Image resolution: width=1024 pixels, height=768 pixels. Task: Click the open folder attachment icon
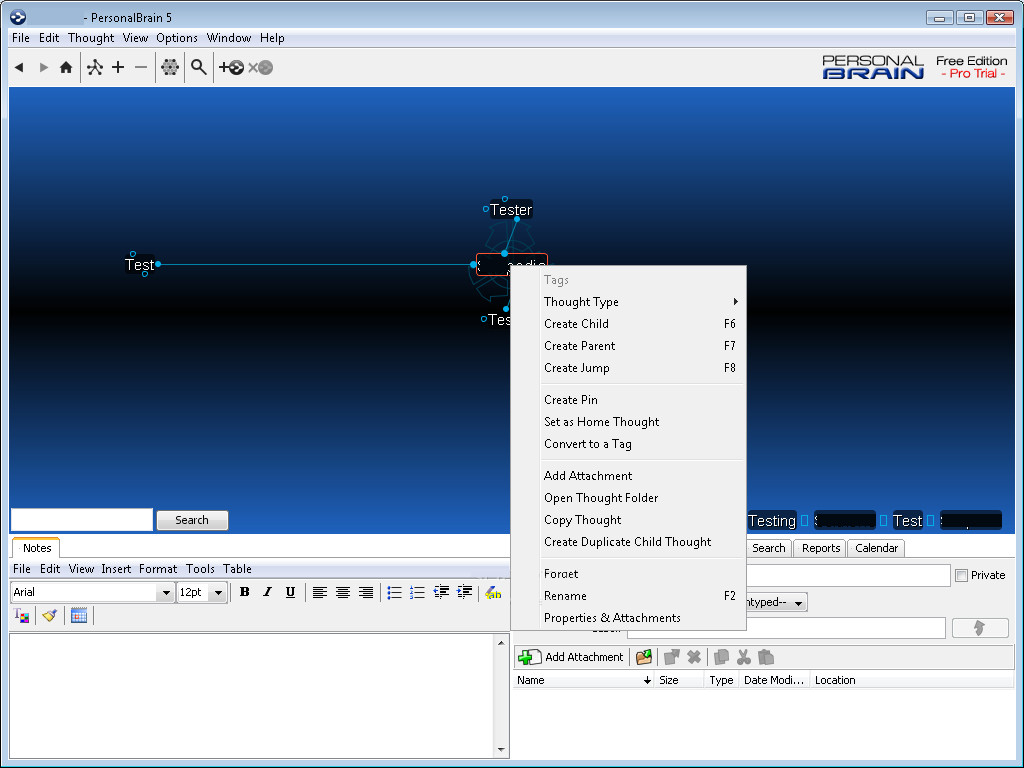click(x=644, y=657)
